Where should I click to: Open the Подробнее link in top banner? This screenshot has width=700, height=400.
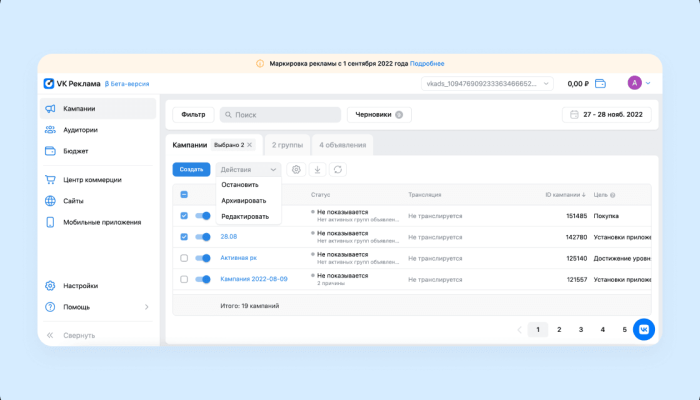427,63
